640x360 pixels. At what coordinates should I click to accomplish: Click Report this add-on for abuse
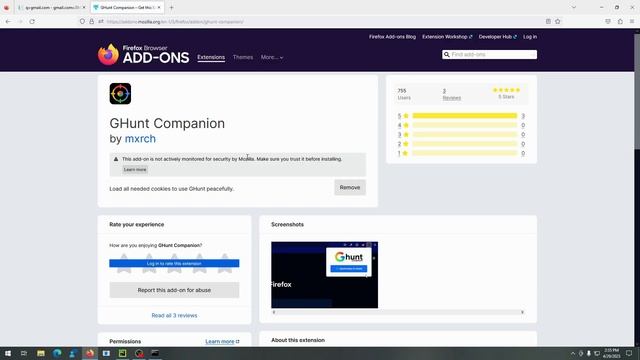174,290
